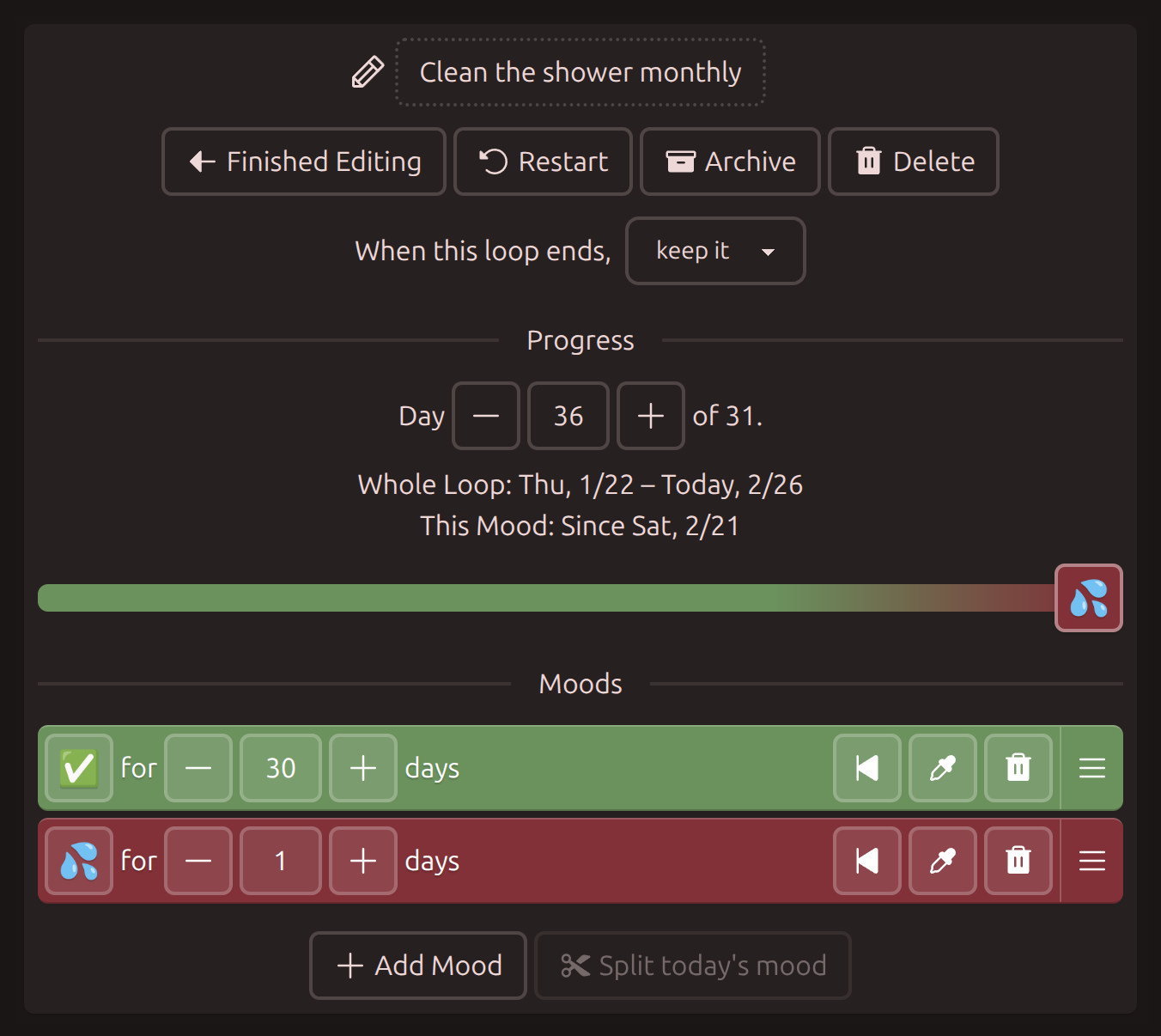Open color picker for green mood

click(943, 768)
